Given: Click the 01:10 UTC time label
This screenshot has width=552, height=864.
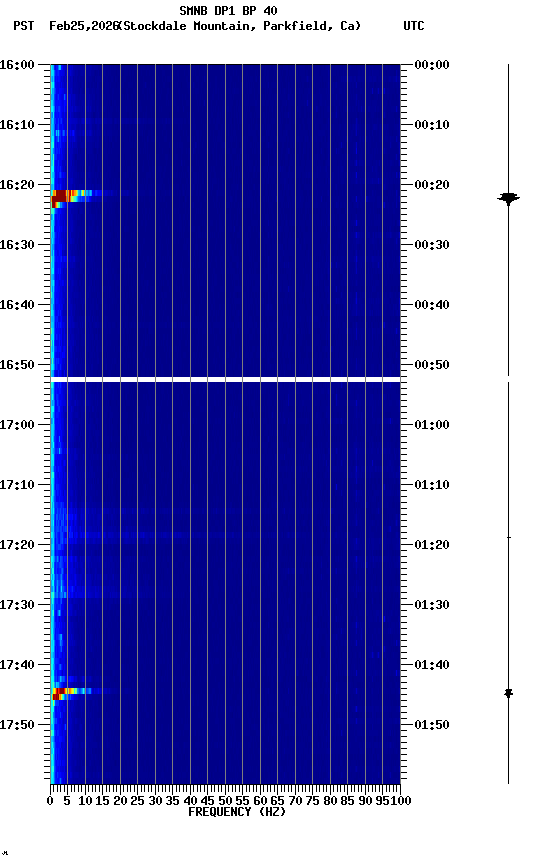Looking at the screenshot, I should pos(432,485).
